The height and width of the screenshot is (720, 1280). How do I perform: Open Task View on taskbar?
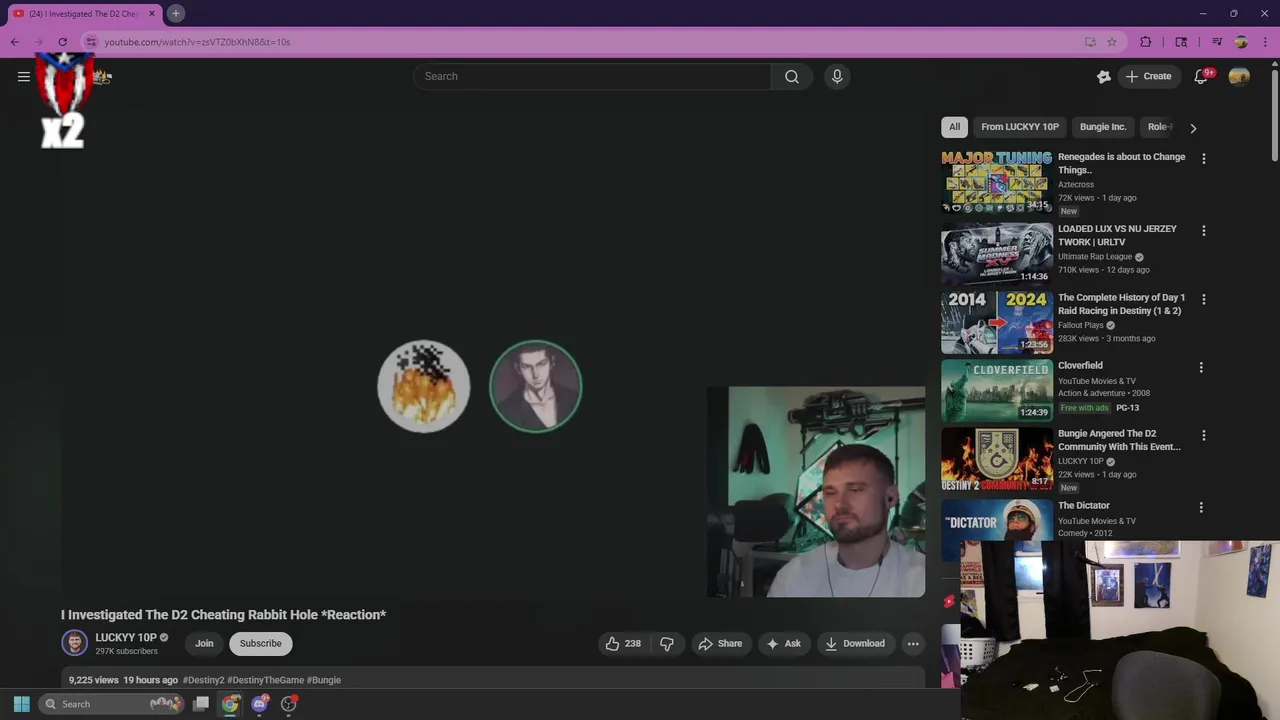tap(201, 704)
